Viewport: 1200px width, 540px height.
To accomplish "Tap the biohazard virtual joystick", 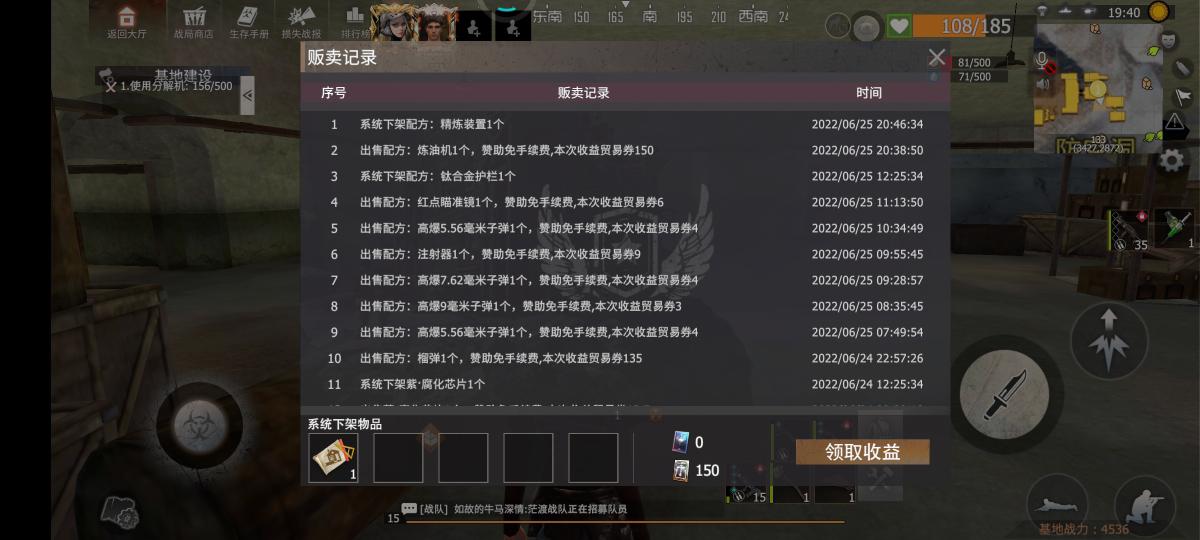I will pos(200,425).
